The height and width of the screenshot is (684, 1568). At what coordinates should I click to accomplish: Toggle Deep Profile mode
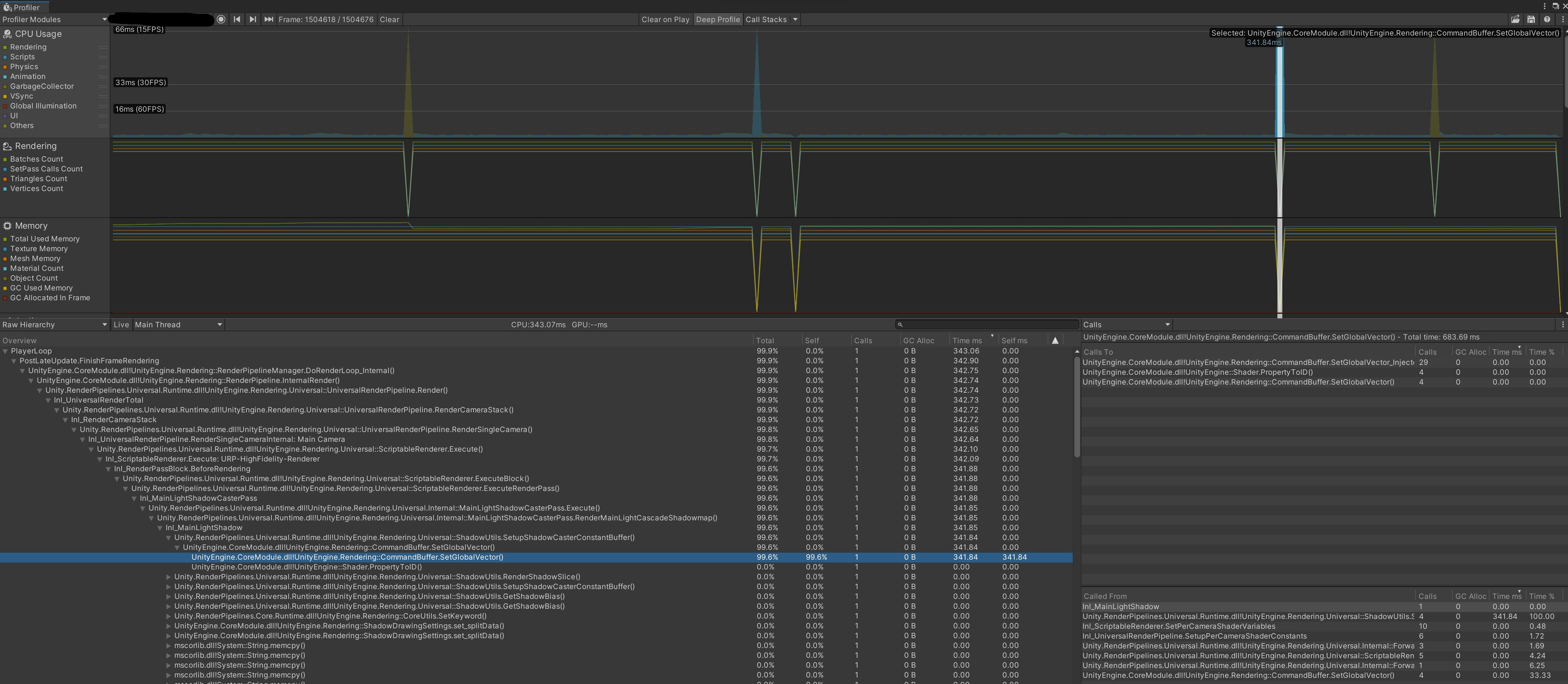[x=718, y=19]
